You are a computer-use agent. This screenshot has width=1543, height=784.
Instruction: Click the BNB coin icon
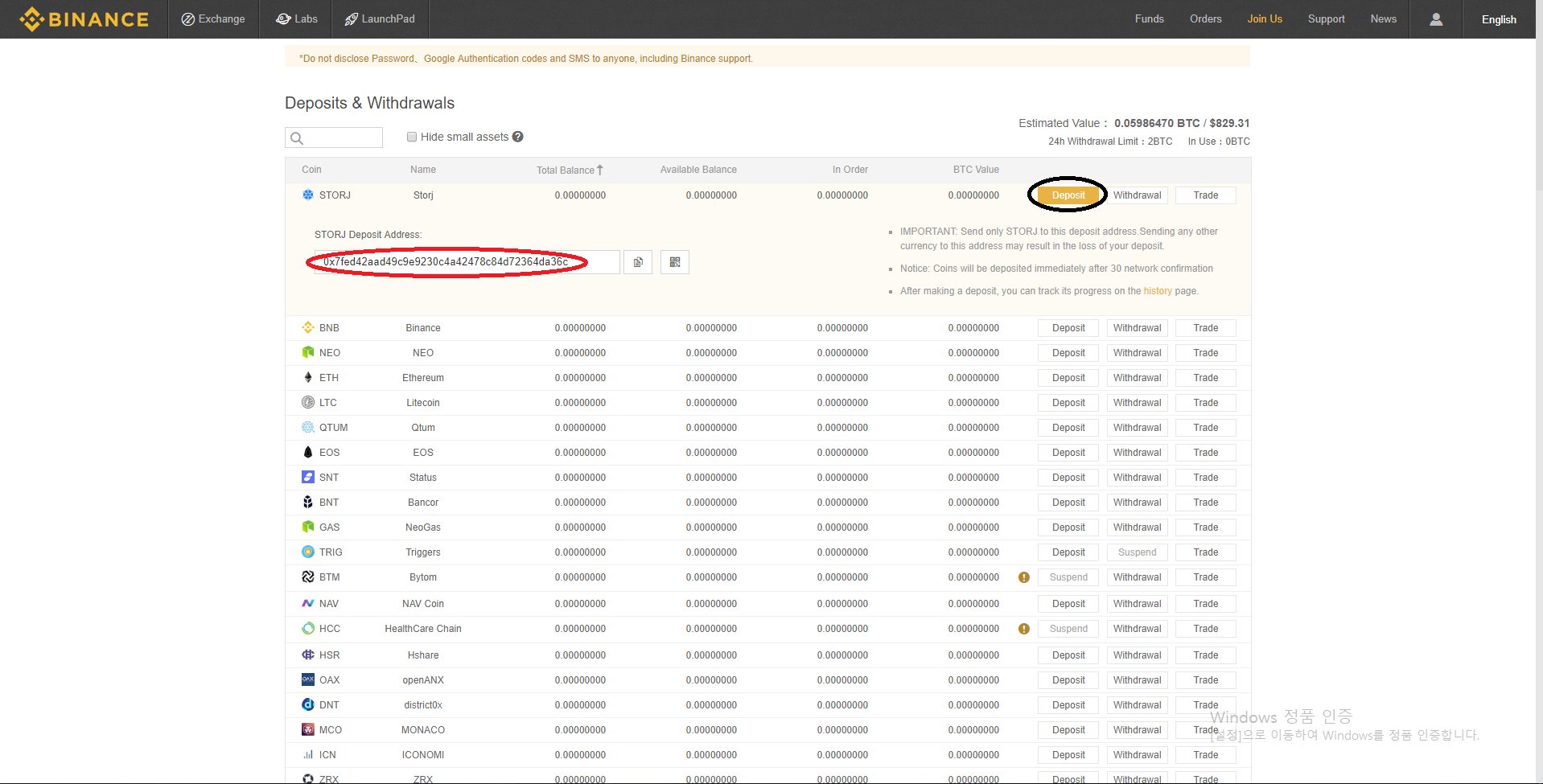[308, 327]
